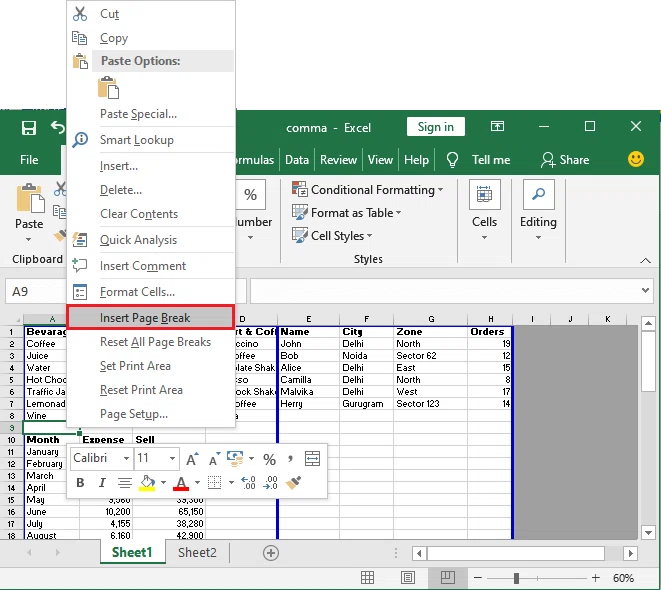Expand the borders dropdown arrow in mini toolbar

coord(231,483)
